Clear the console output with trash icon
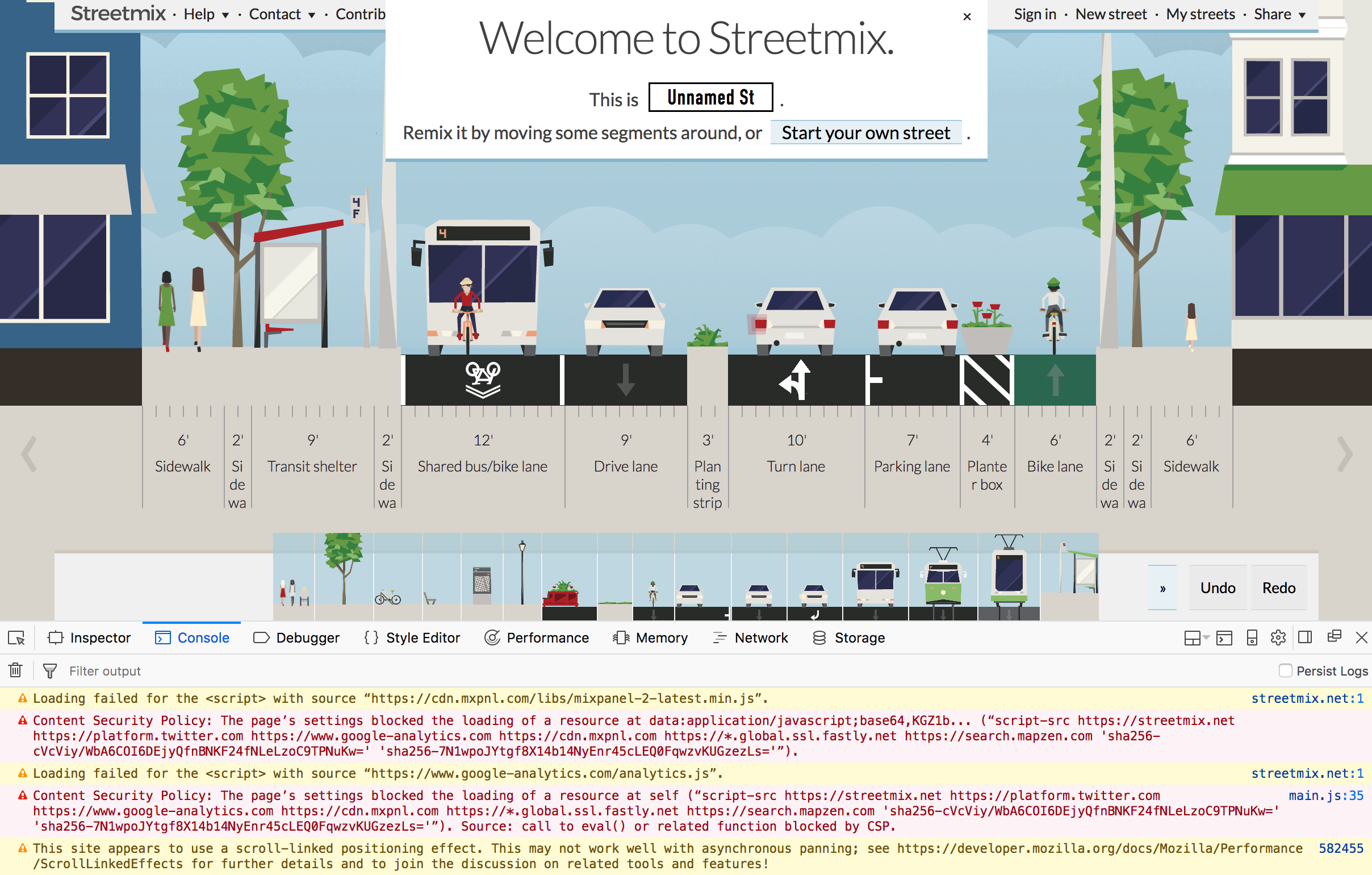Screen dimensions: 1372x875 coord(15,670)
